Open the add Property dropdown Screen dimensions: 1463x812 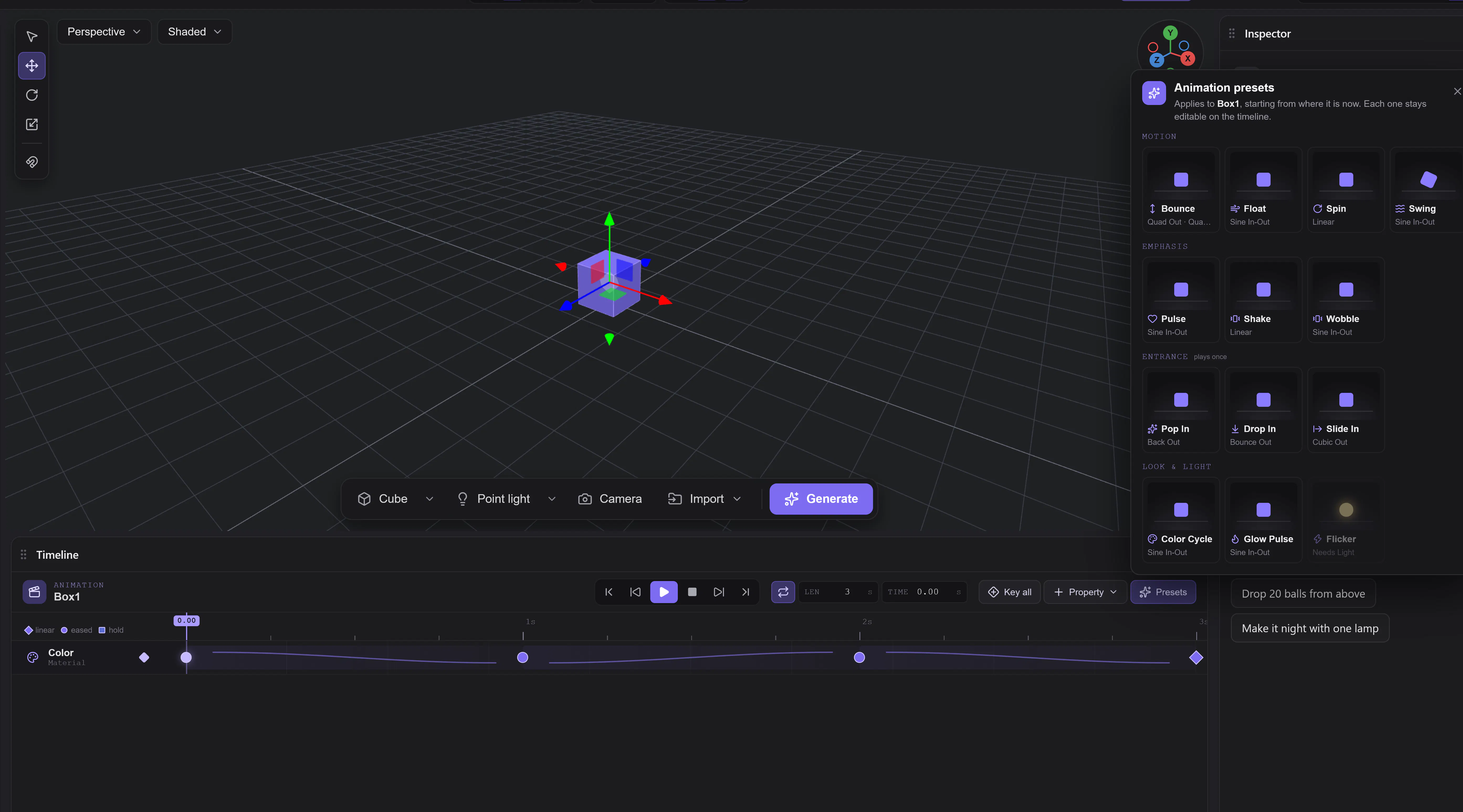click(x=1085, y=592)
